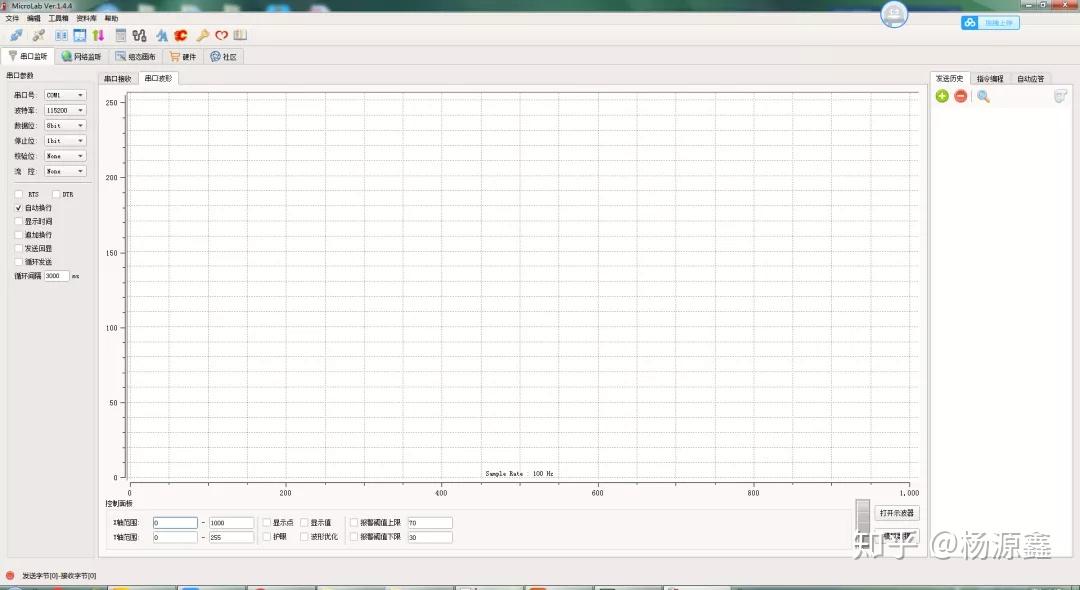Click the trash clear icon in right panel
Screen dimensions: 1080x590
click(x=1061, y=96)
